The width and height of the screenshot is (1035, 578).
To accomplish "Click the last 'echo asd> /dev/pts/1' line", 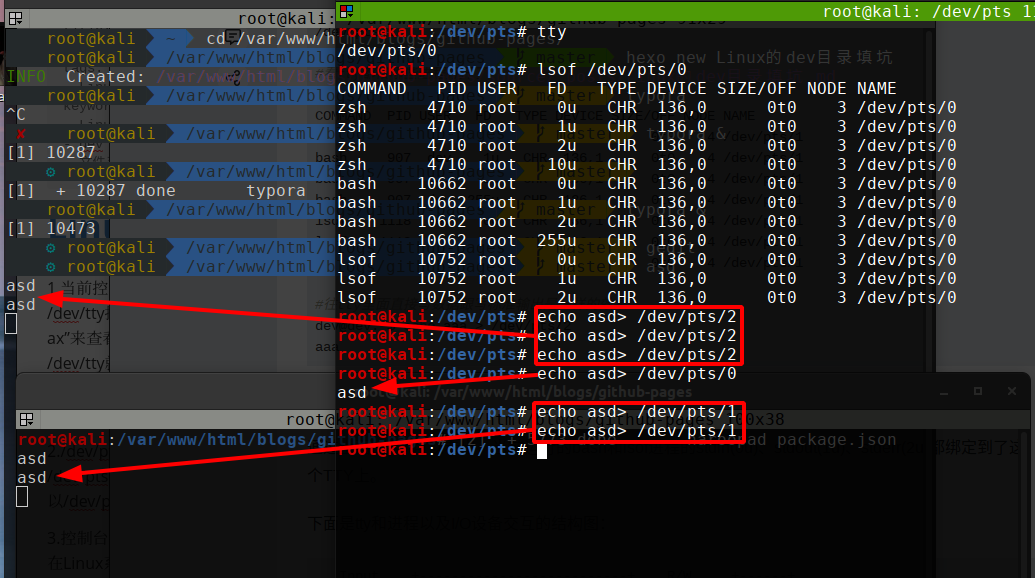I will click(636, 431).
